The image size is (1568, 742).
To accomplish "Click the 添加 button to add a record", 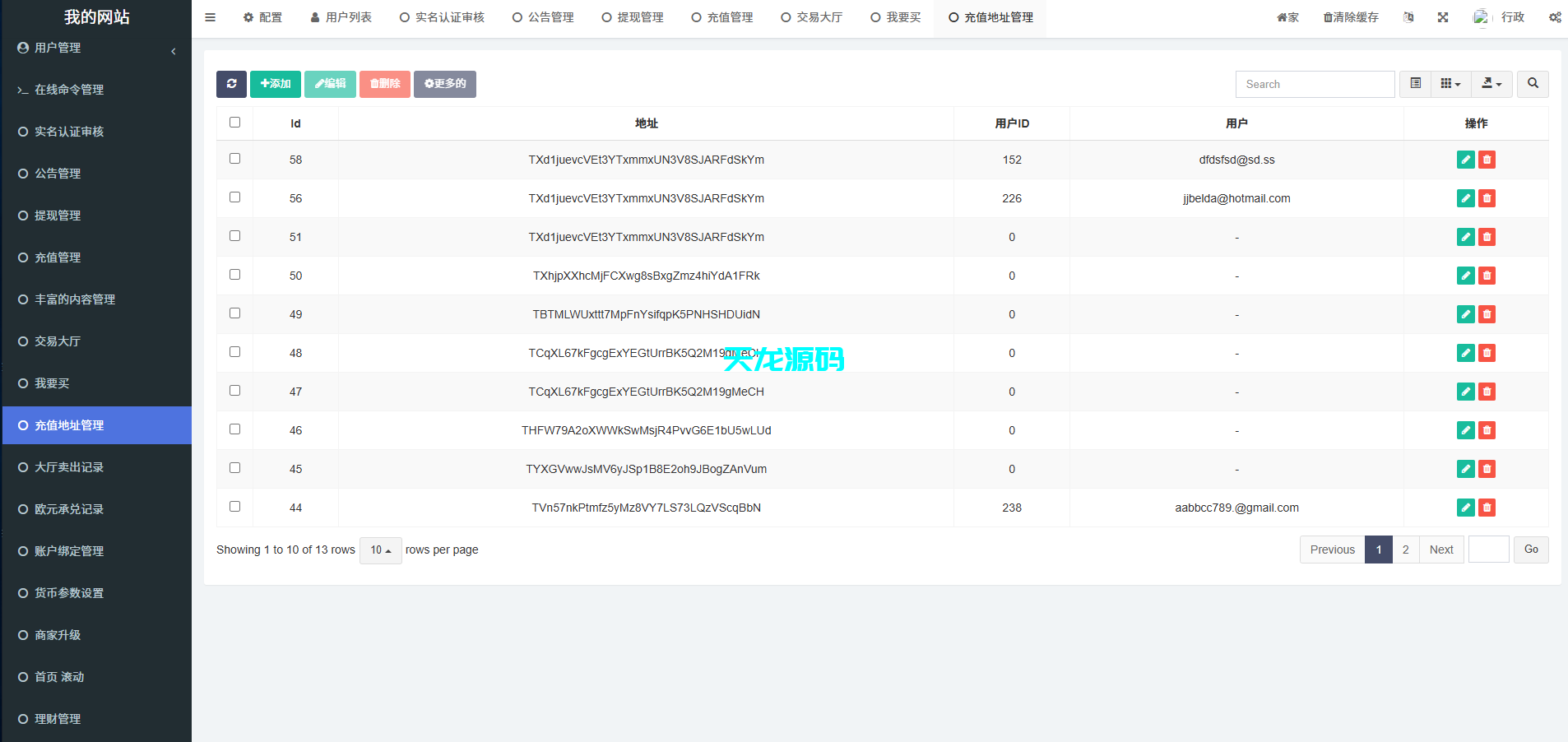I will (275, 84).
